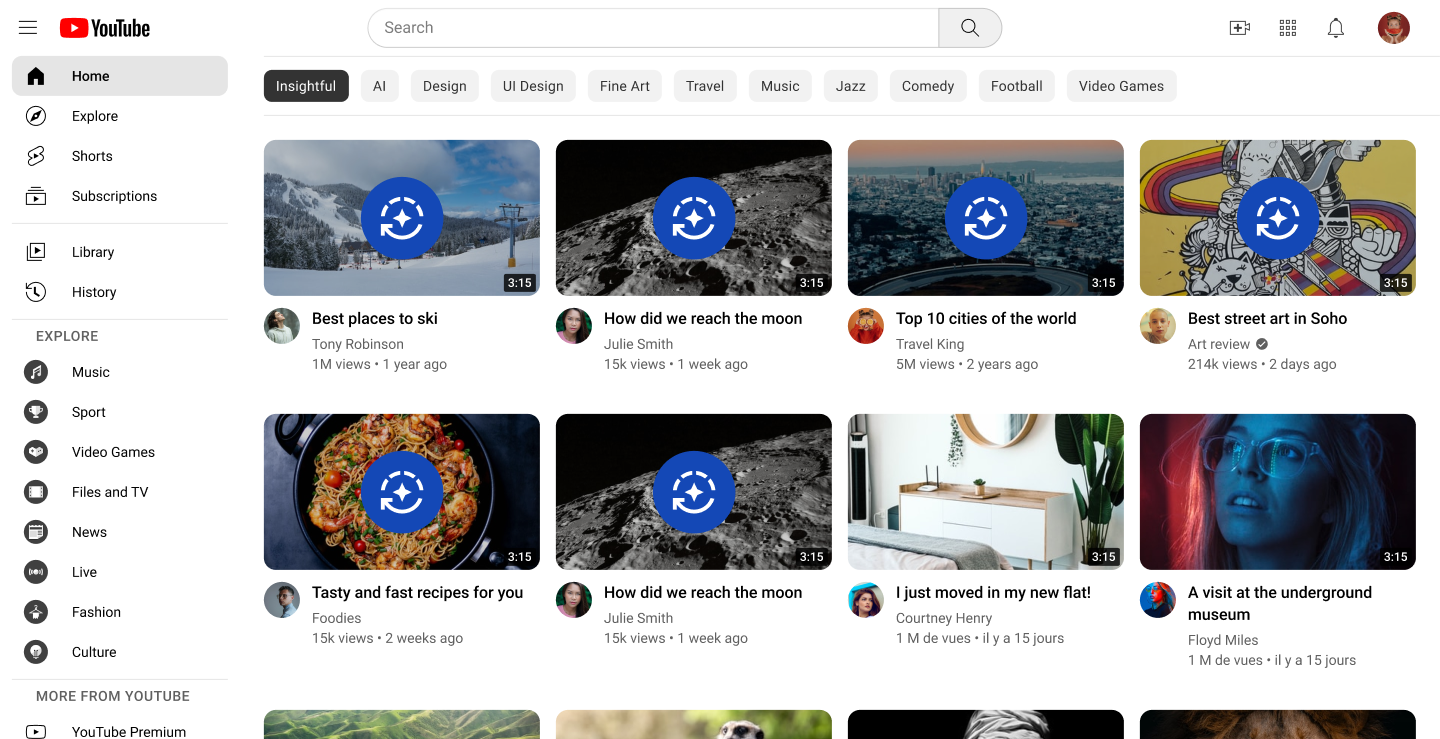Click the Culture lightbulb icon
Image resolution: width=1440 pixels, height=739 pixels.
click(x=36, y=652)
